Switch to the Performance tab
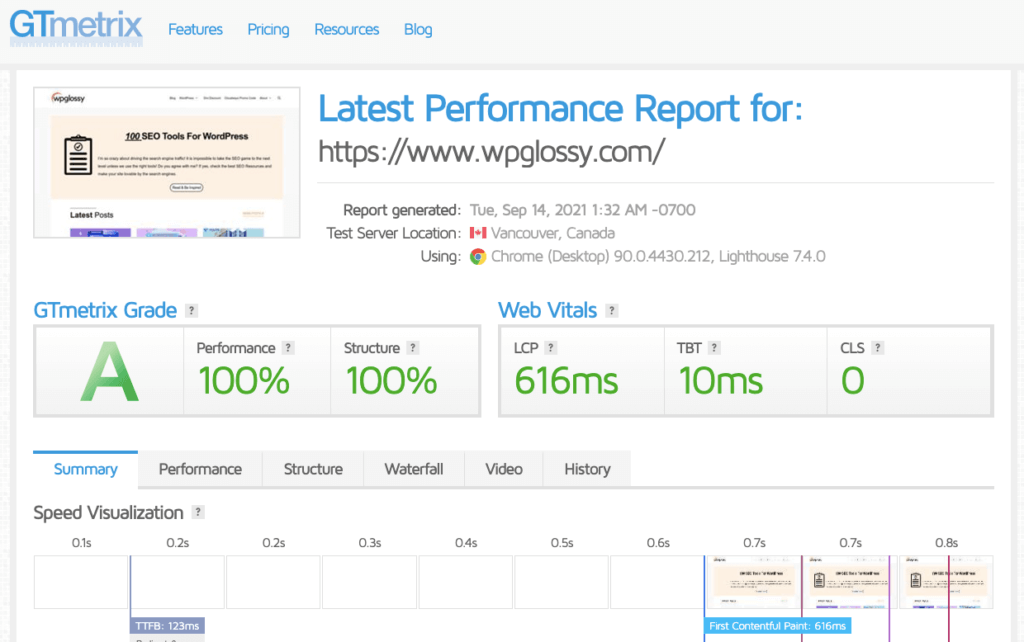This screenshot has width=1024, height=642. click(x=200, y=469)
